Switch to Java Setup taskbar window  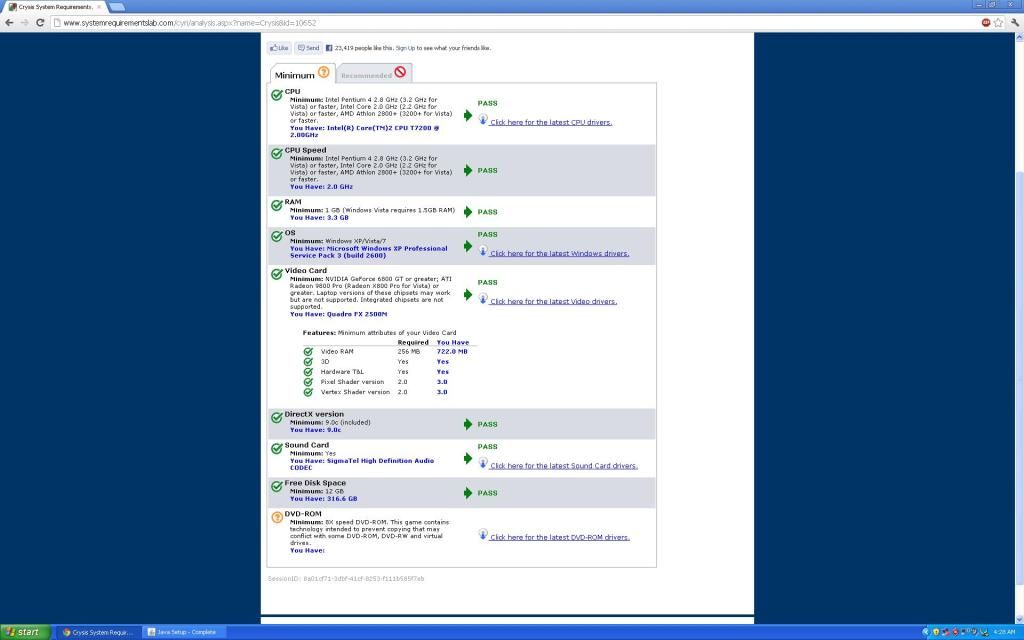coord(185,632)
